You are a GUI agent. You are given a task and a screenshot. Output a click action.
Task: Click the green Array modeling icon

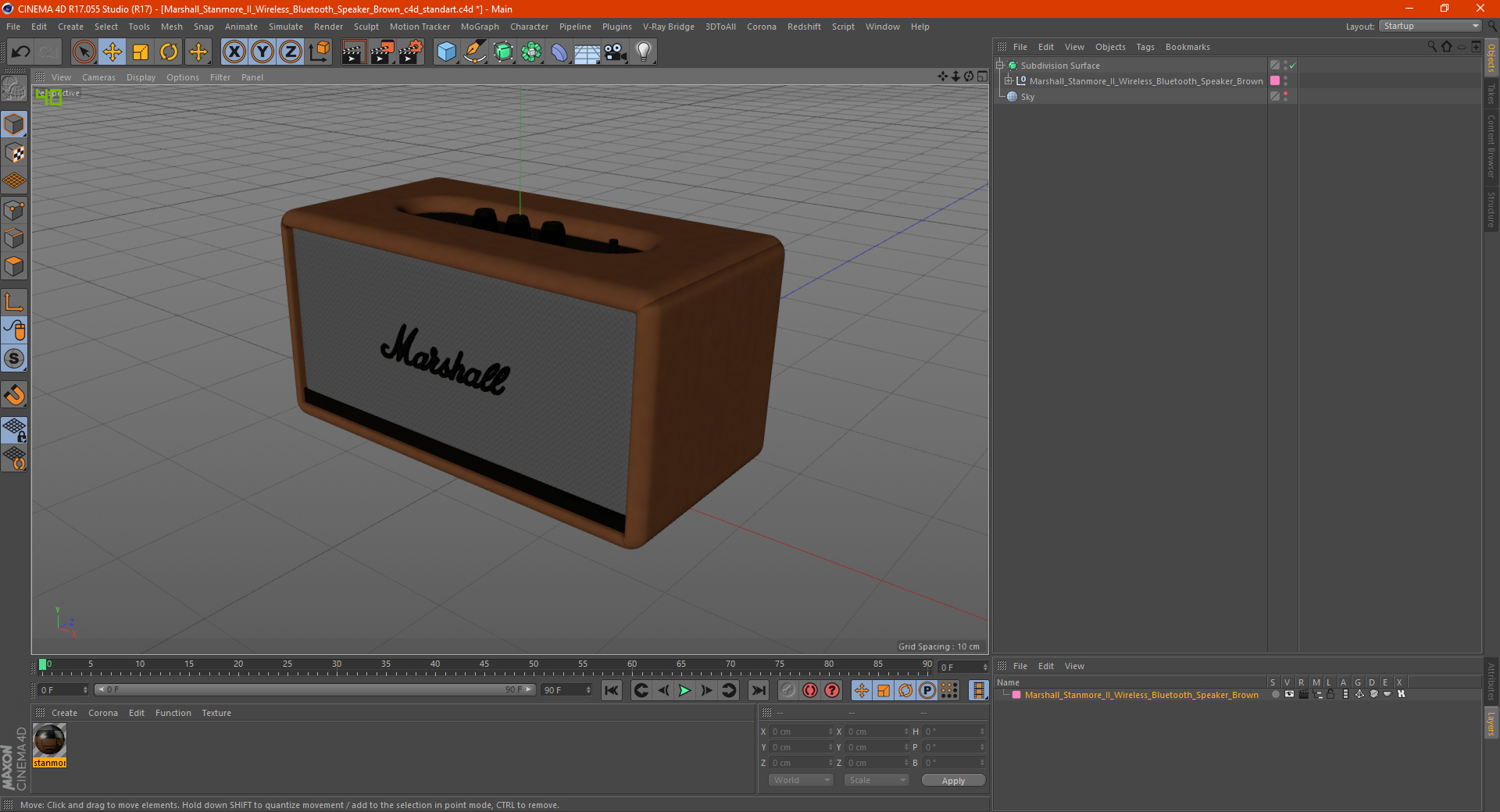point(531,52)
